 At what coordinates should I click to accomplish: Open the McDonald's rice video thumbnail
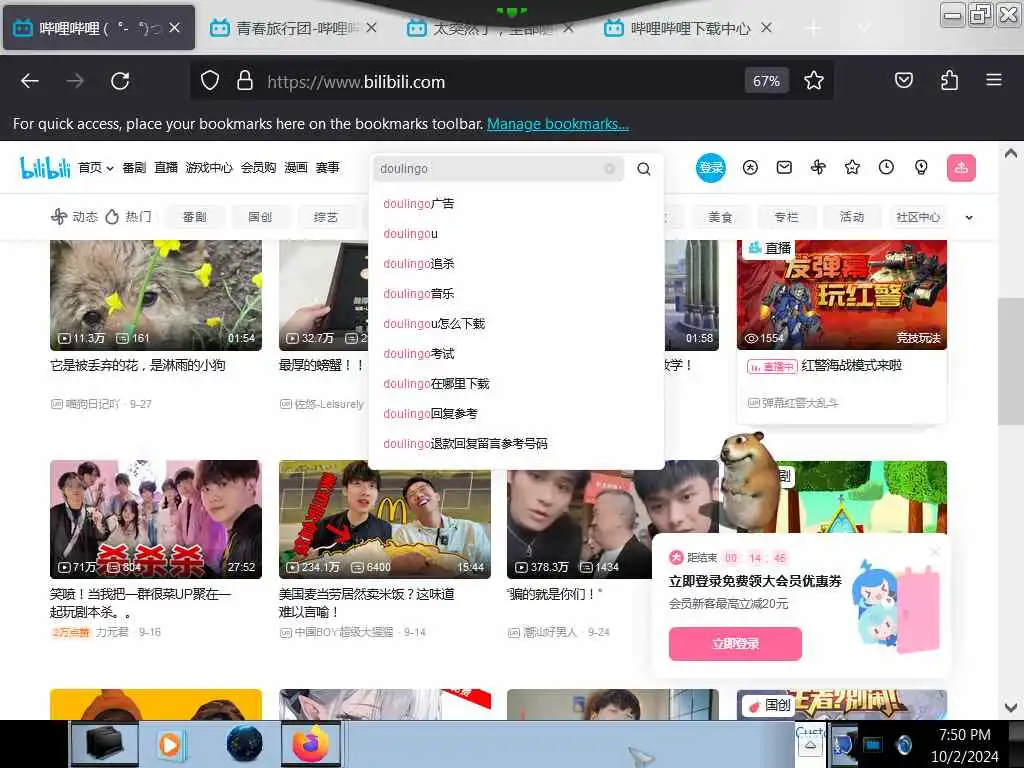pos(385,520)
